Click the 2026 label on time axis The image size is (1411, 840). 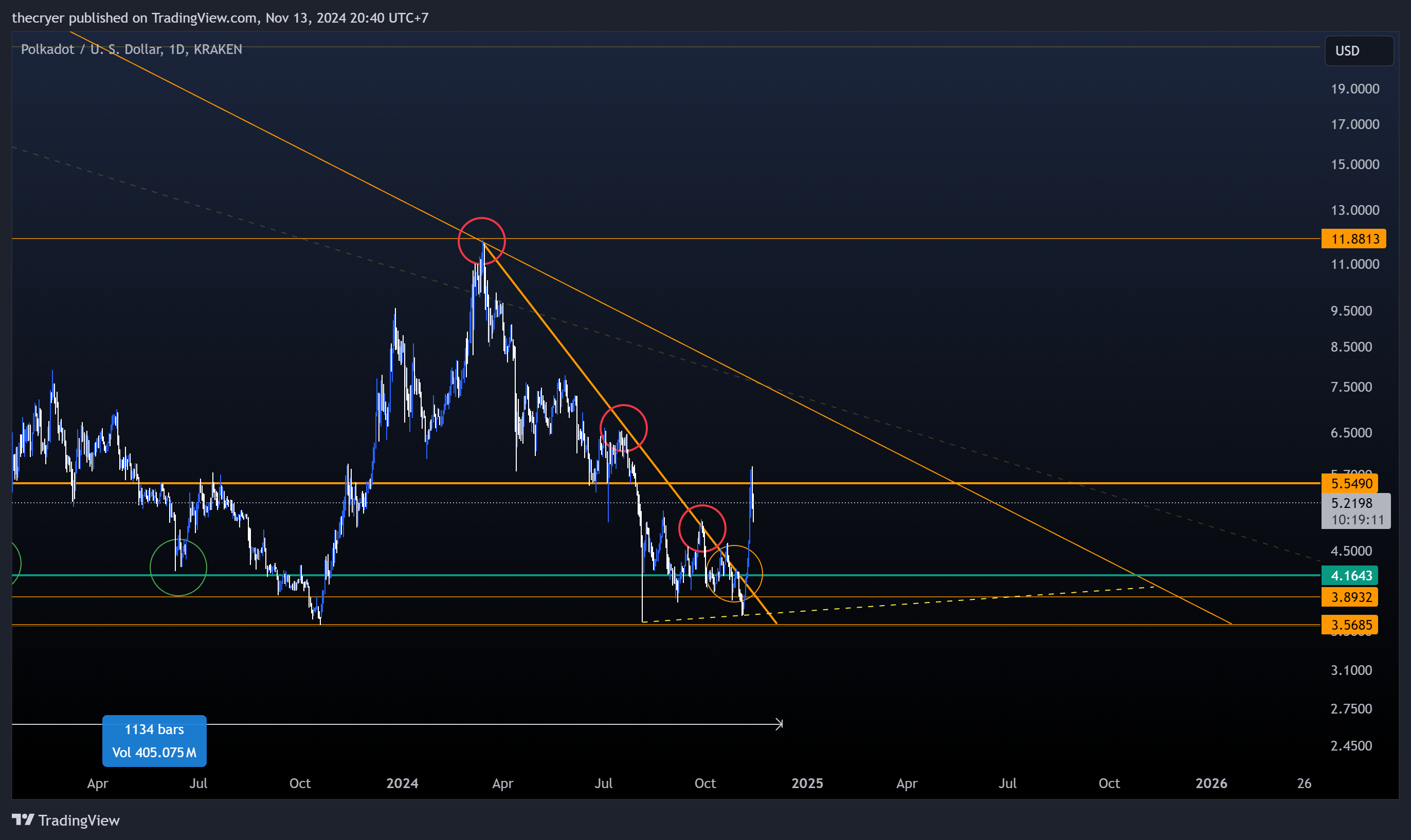point(1211,783)
